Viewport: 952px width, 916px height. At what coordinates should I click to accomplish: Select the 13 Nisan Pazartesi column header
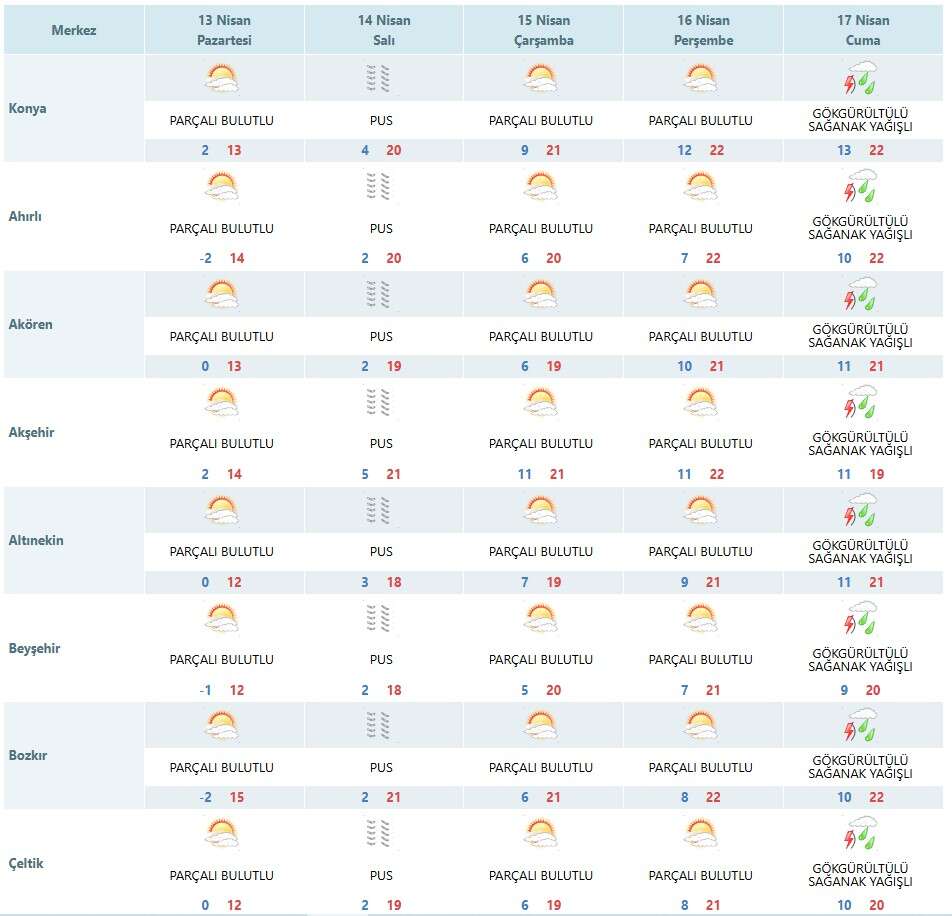224,30
